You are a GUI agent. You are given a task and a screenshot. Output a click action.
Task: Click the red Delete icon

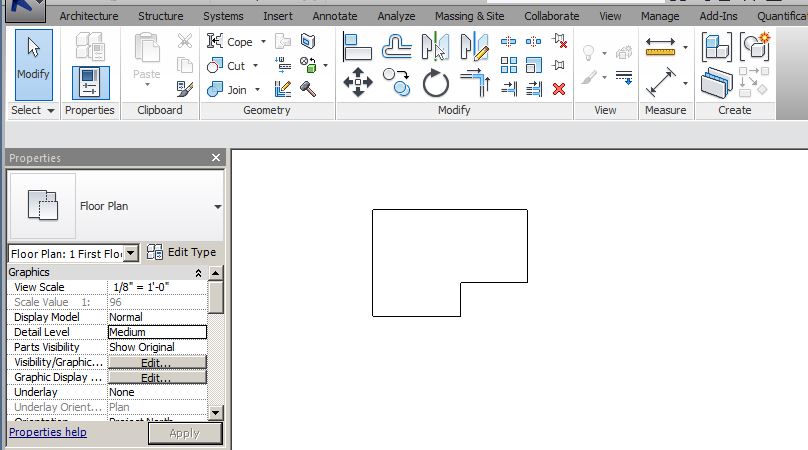click(559, 88)
